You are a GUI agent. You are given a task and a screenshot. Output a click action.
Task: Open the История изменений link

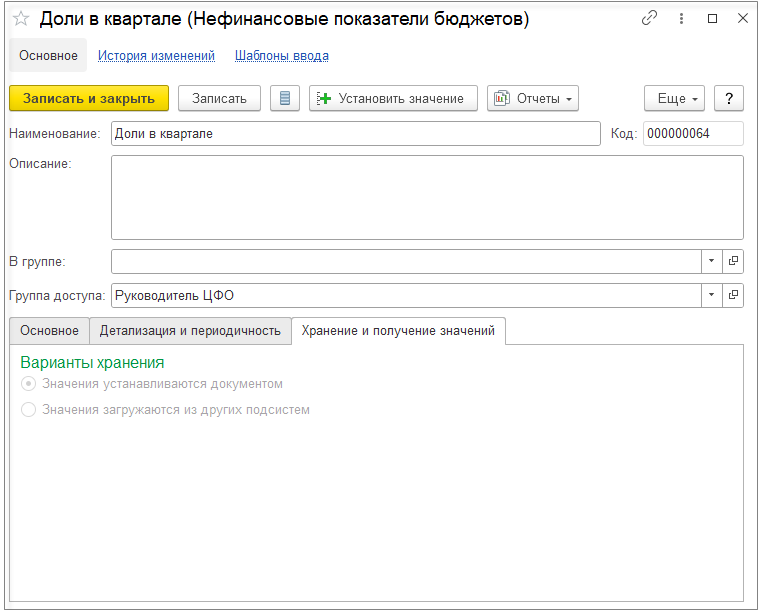[156, 56]
